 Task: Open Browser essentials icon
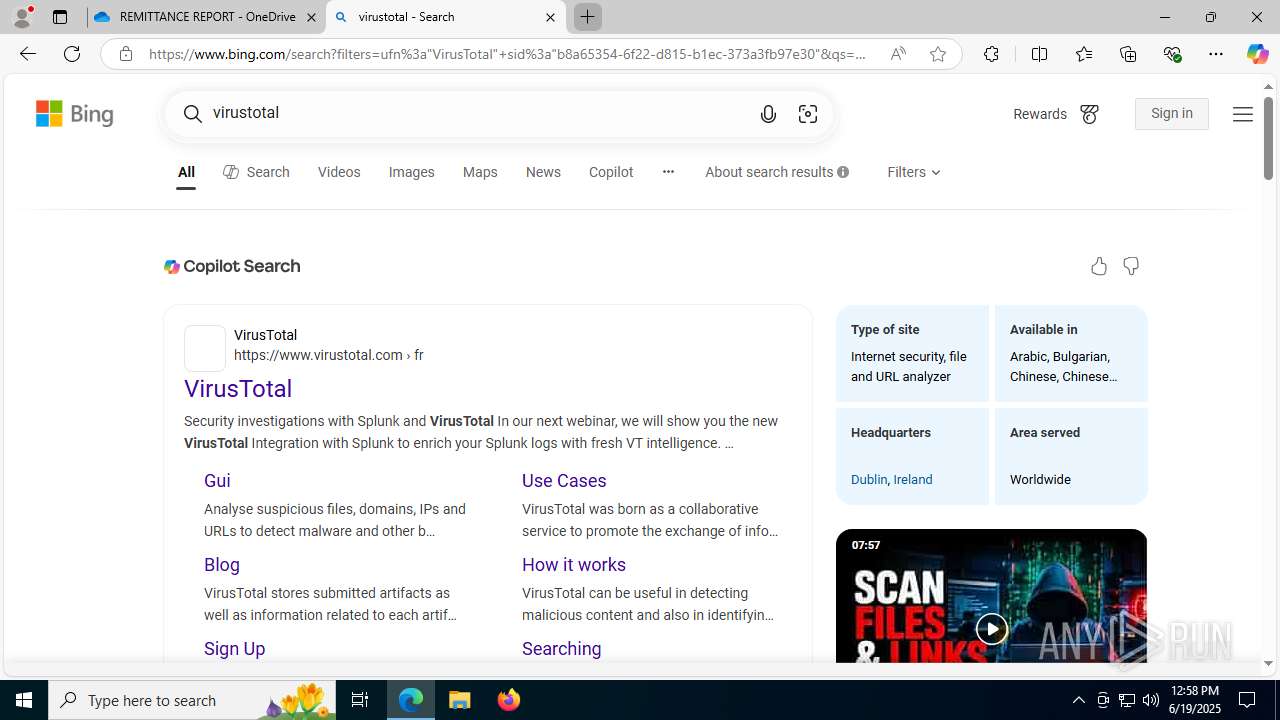1172,54
